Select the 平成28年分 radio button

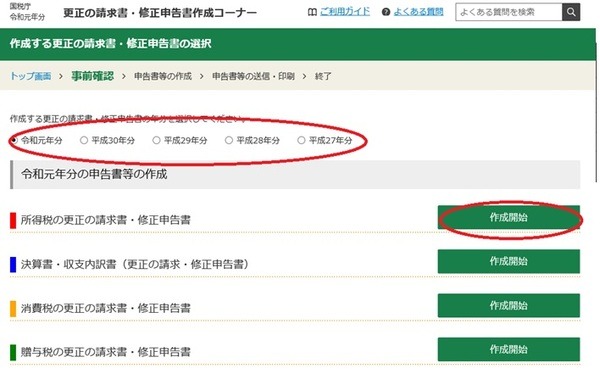[229, 140]
